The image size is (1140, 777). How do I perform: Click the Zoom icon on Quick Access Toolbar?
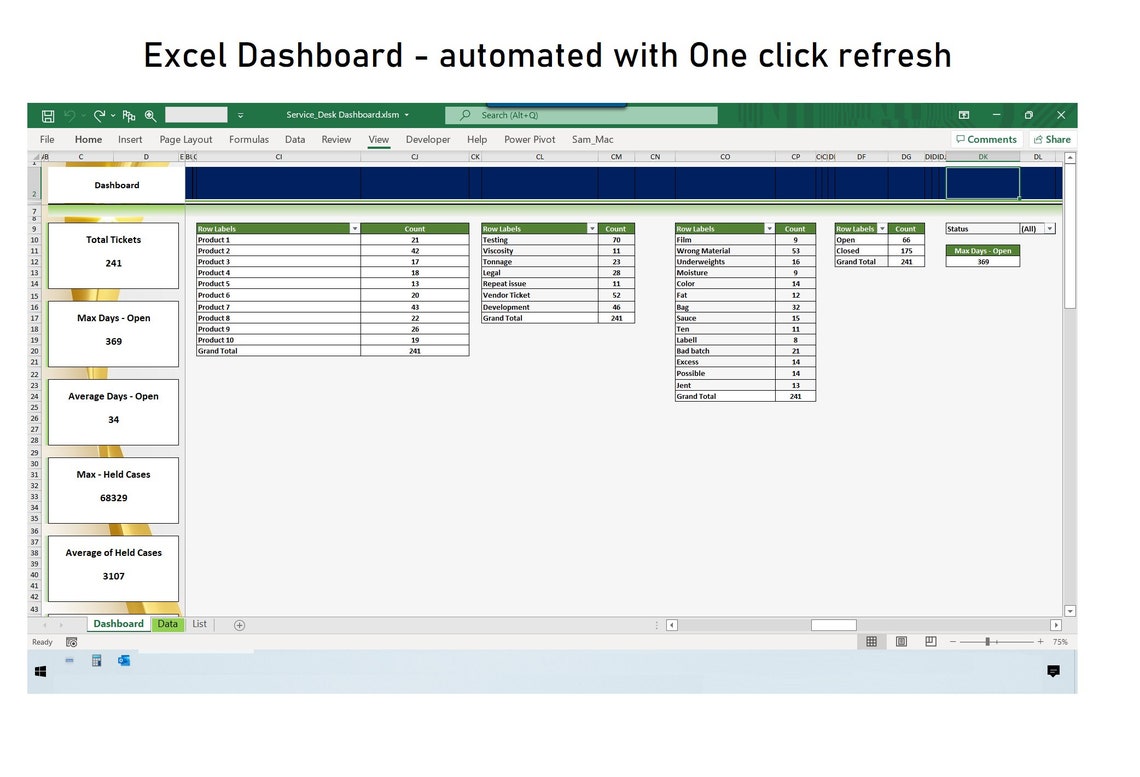click(x=150, y=115)
